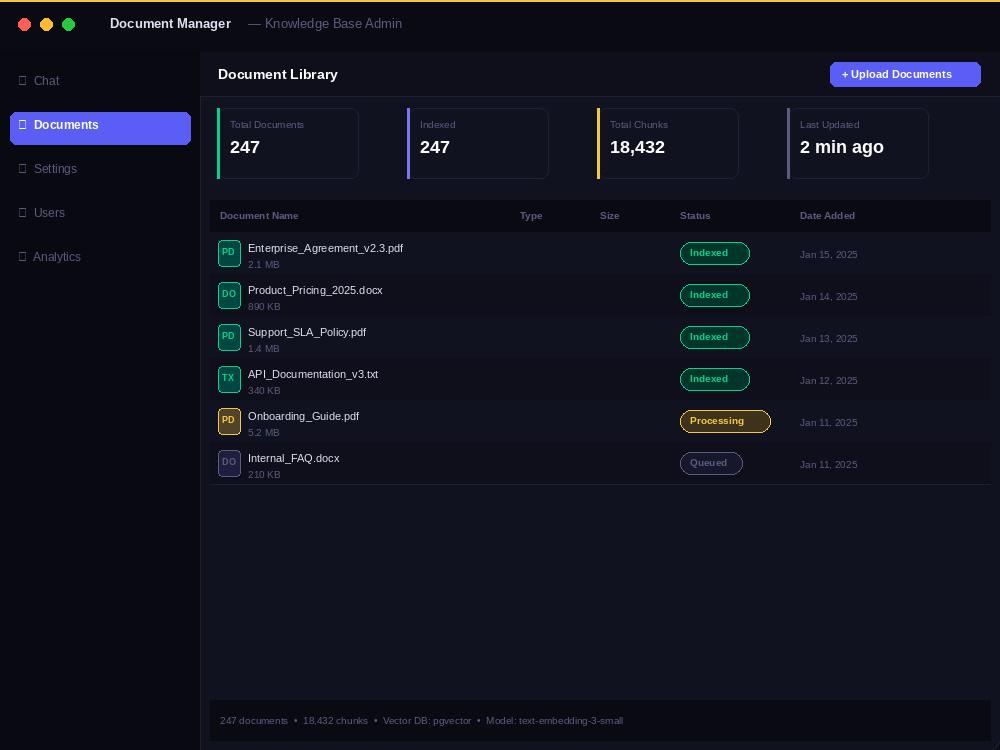Open Enterprise_Agreement_v2.3.pdf file name

325,248
